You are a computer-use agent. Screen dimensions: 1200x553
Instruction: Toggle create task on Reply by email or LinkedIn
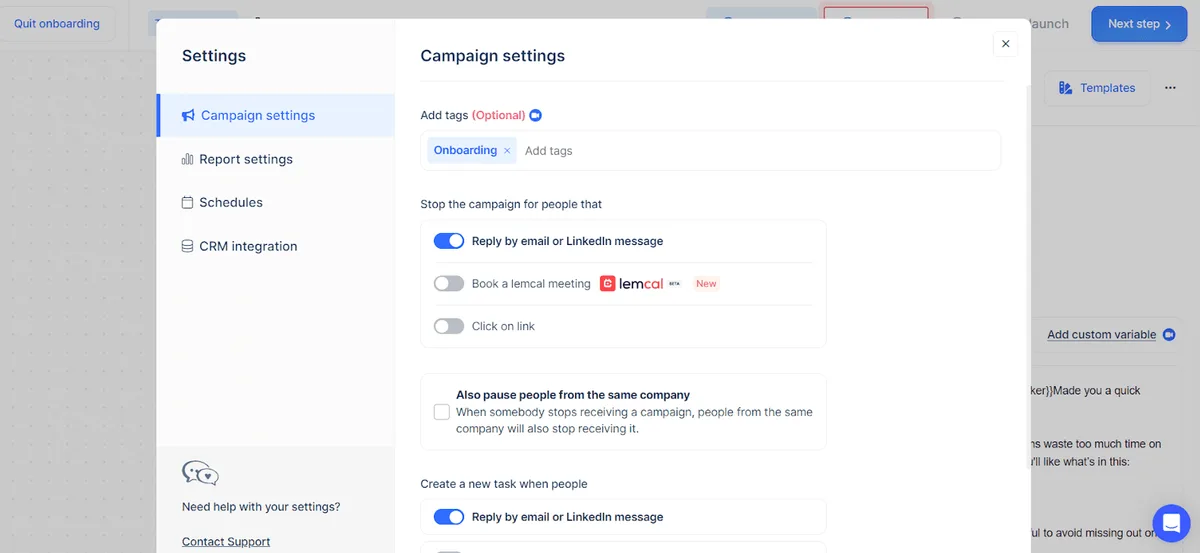(449, 517)
